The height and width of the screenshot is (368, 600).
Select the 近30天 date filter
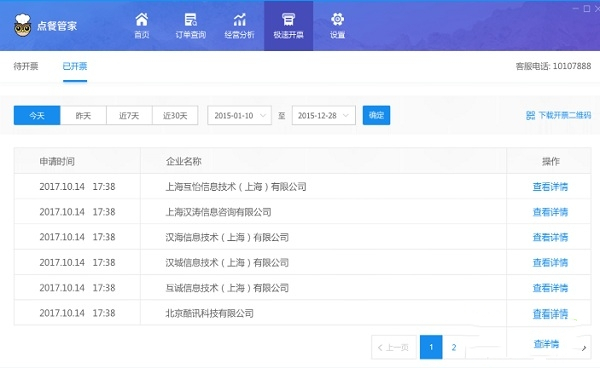pyautogui.click(x=175, y=115)
